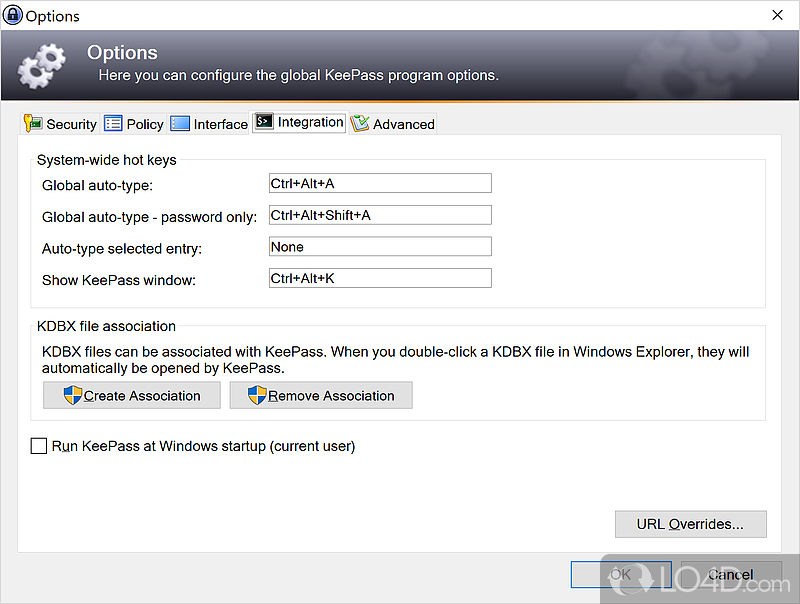The height and width of the screenshot is (604, 800).
Task: Confirm options with OK
Action: [x=621, y=574]
